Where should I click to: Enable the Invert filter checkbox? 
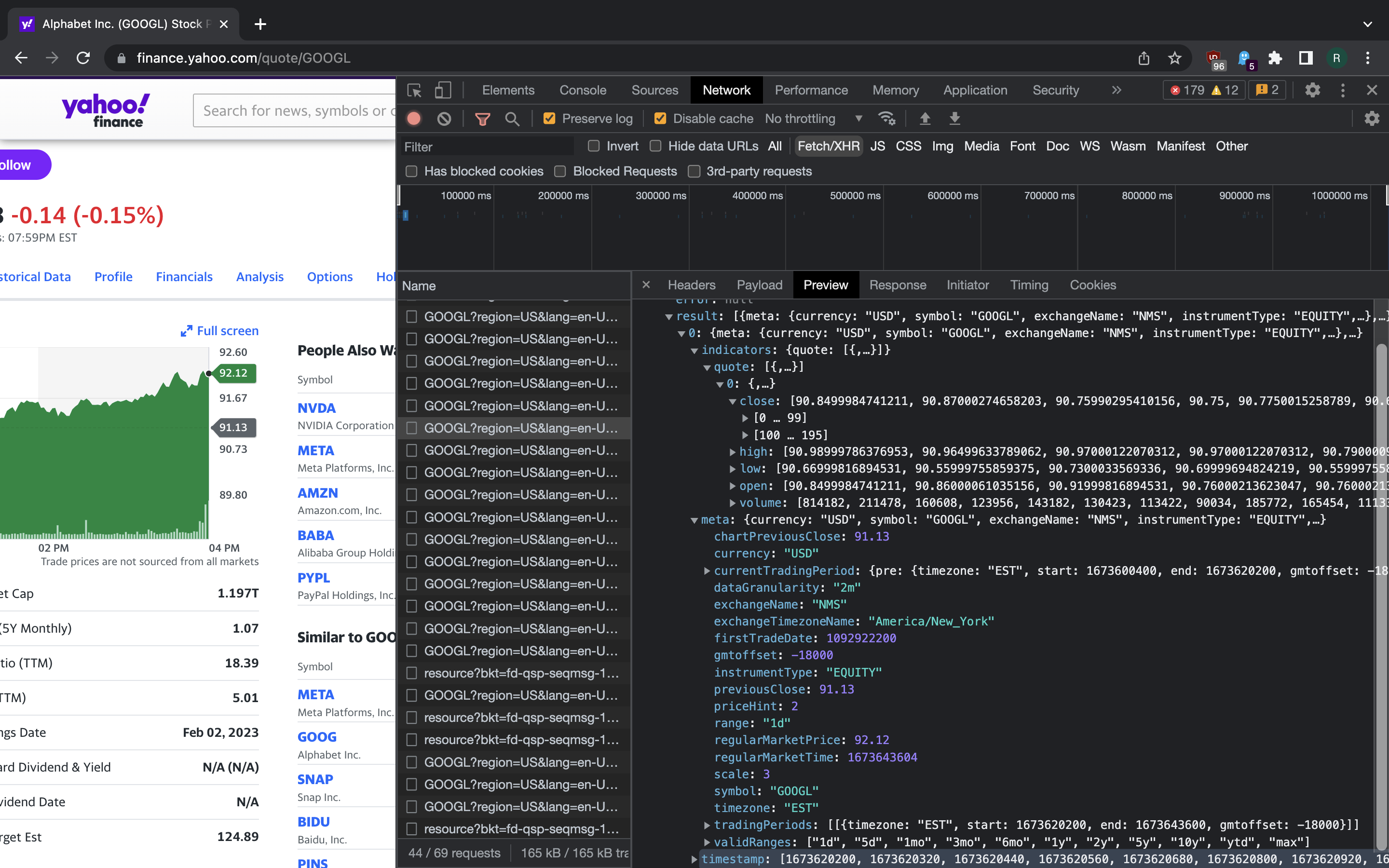point(594,147)
